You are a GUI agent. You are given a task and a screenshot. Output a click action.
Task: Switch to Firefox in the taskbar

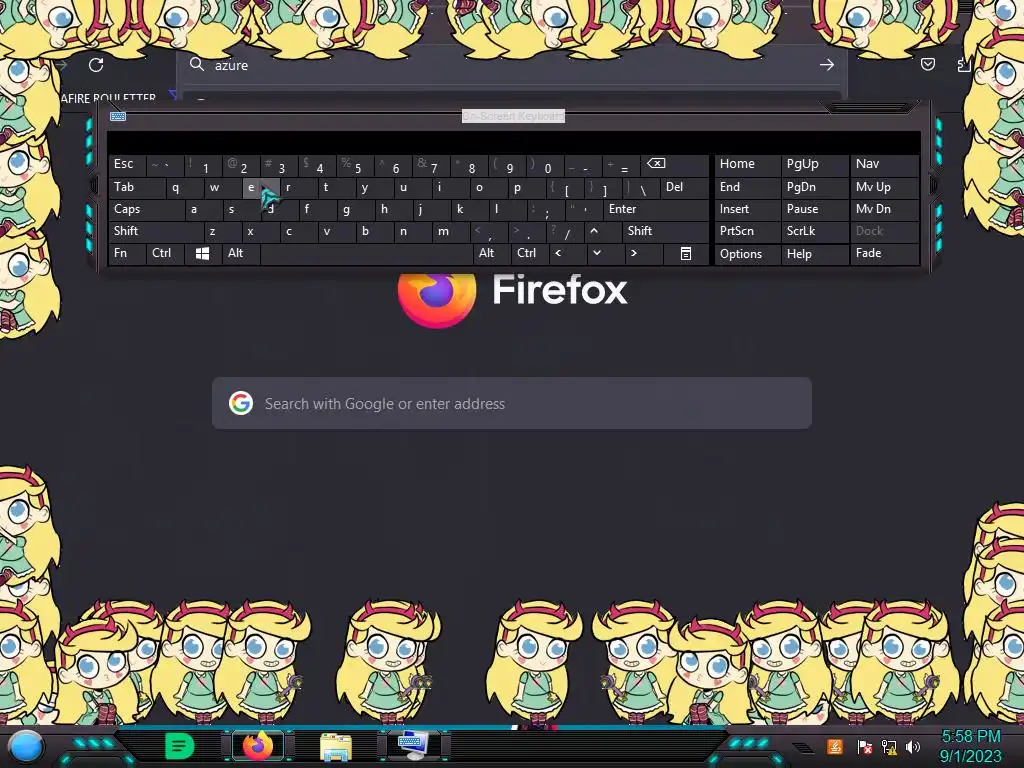click(258, 746)
